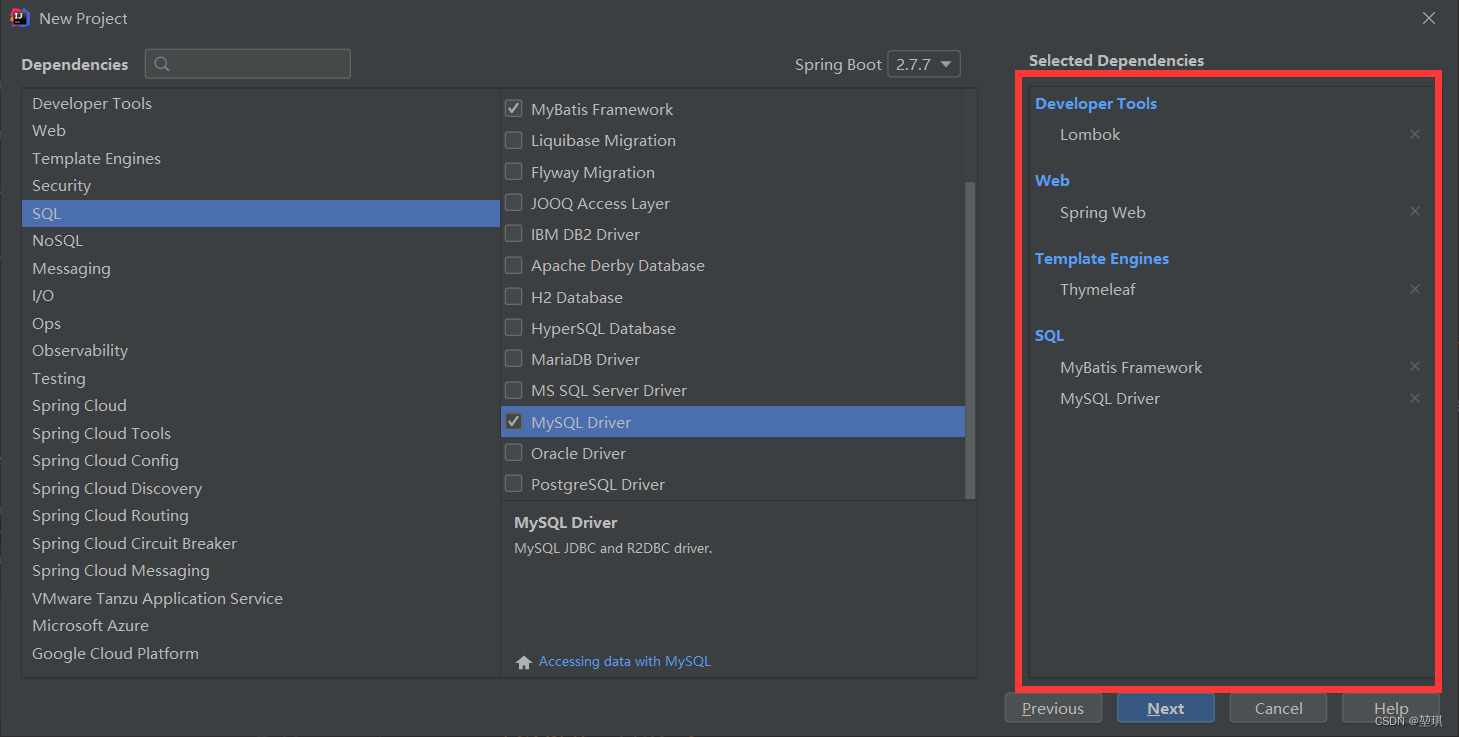Enable the H2 Database checkbox
This screenshot has width=1459, height=737.
tap(513, 296)
